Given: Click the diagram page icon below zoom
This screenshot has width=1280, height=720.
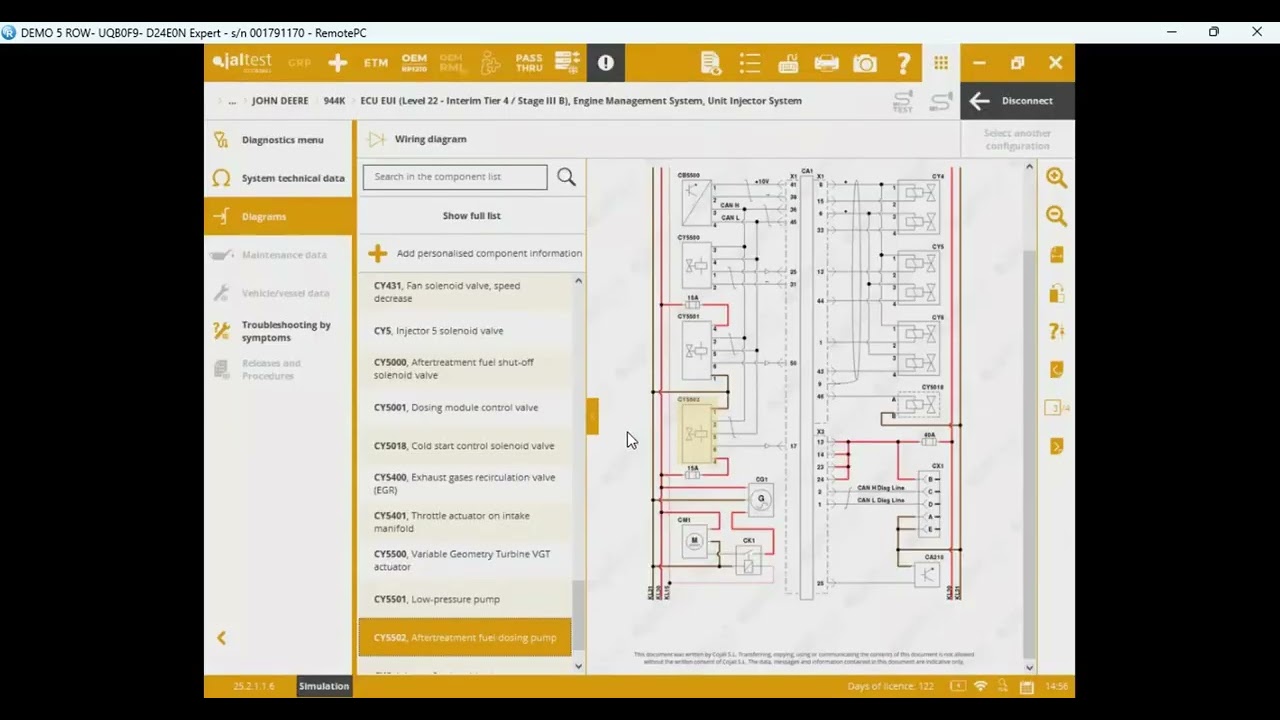Looking at the screenshot, I should [x=1056, y=255].
